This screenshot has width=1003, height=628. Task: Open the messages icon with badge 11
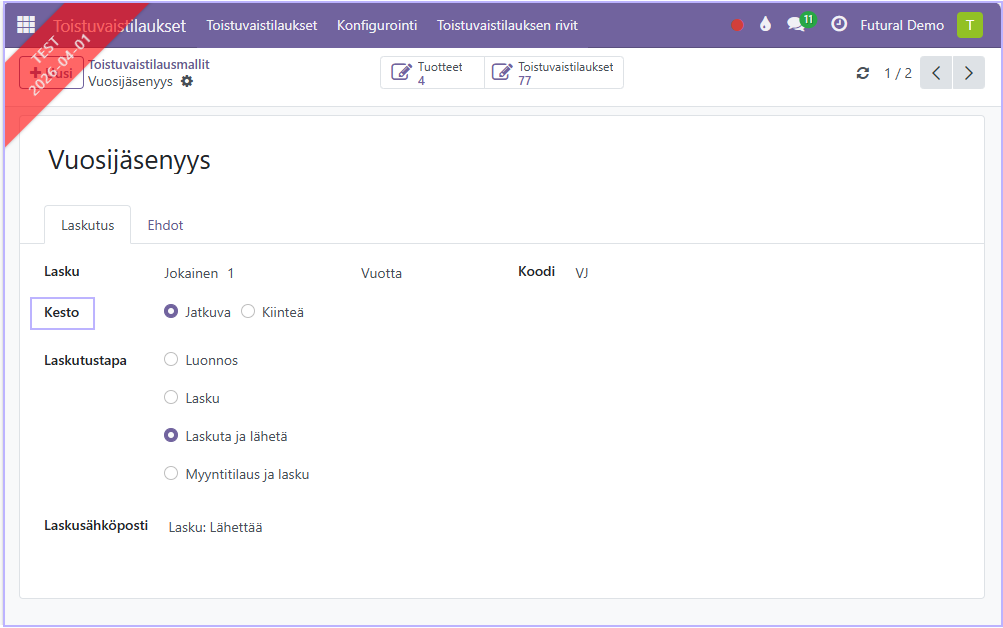[797, 25]
